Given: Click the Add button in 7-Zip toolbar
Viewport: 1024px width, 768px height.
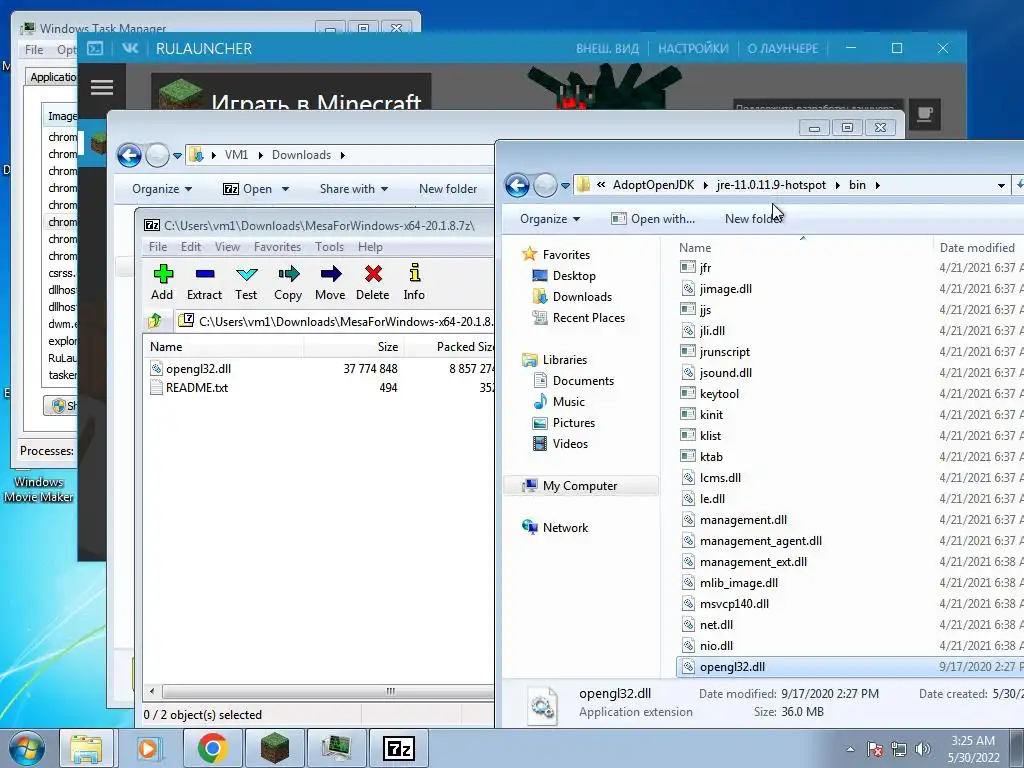Looking at the screenshot, I should click(x=162, y=282).
